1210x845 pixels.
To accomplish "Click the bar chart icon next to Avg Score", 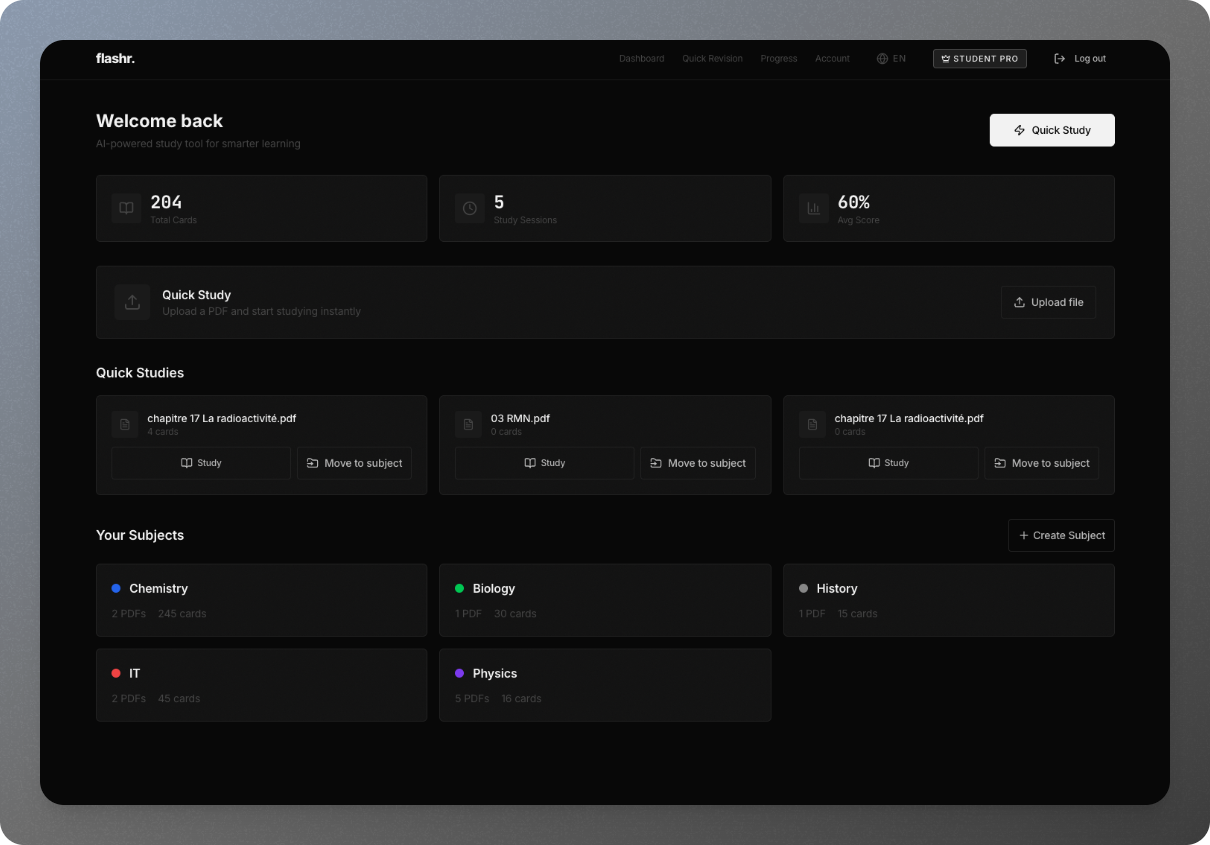I will pyautogui.click(x=813, y=208).
